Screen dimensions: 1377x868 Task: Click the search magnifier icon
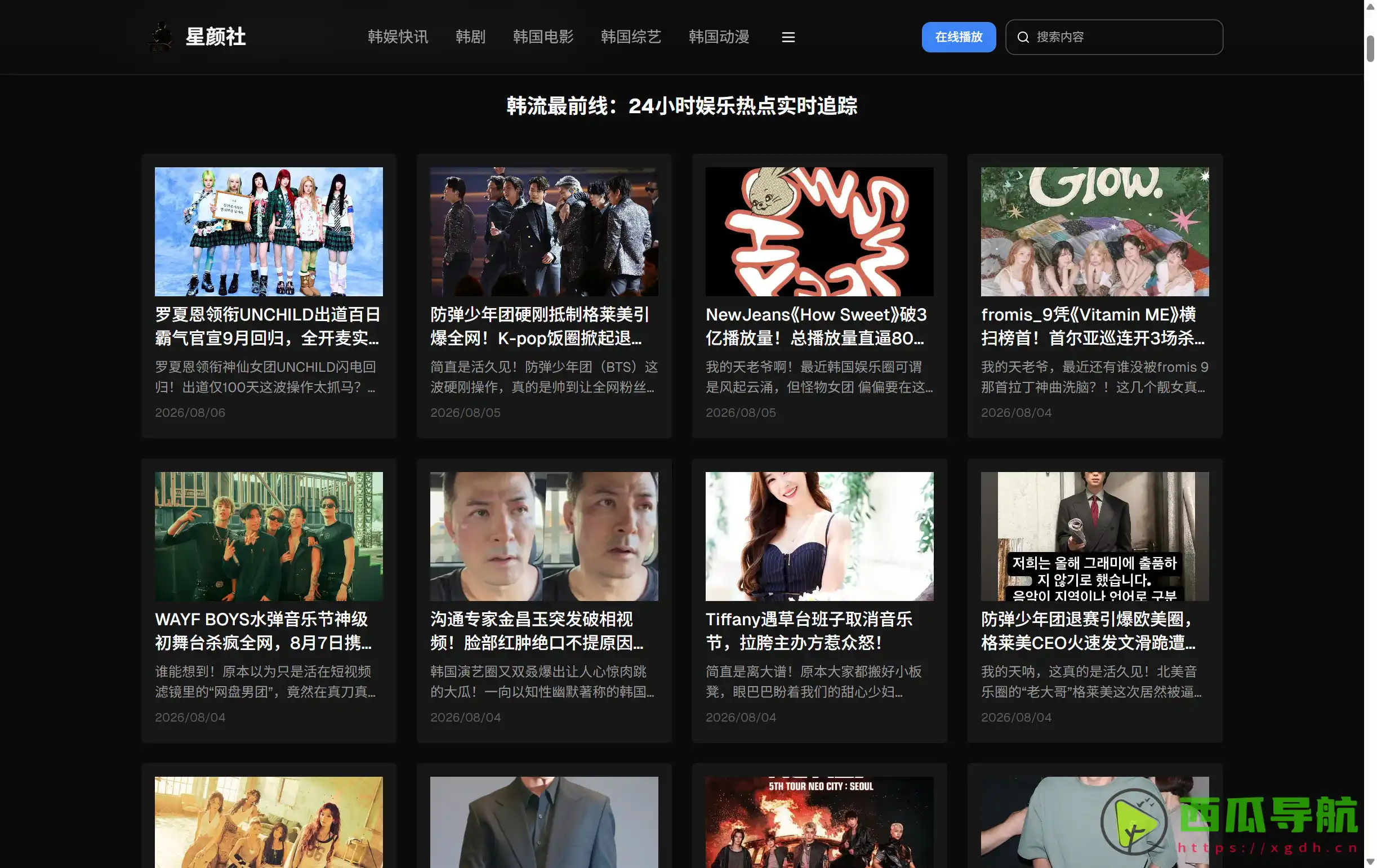pos(1023,37)
